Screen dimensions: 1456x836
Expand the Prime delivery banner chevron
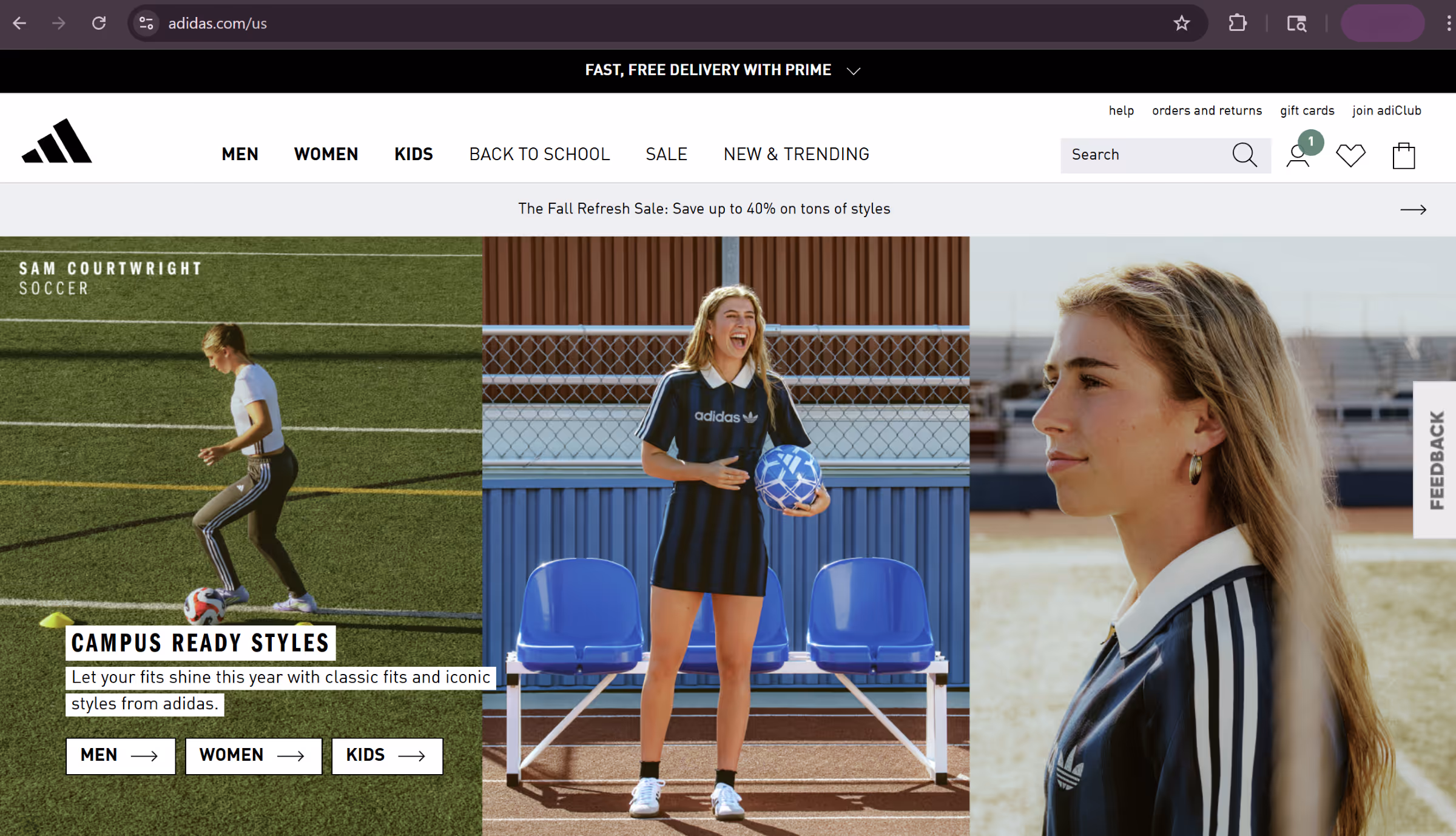point(854,71)
